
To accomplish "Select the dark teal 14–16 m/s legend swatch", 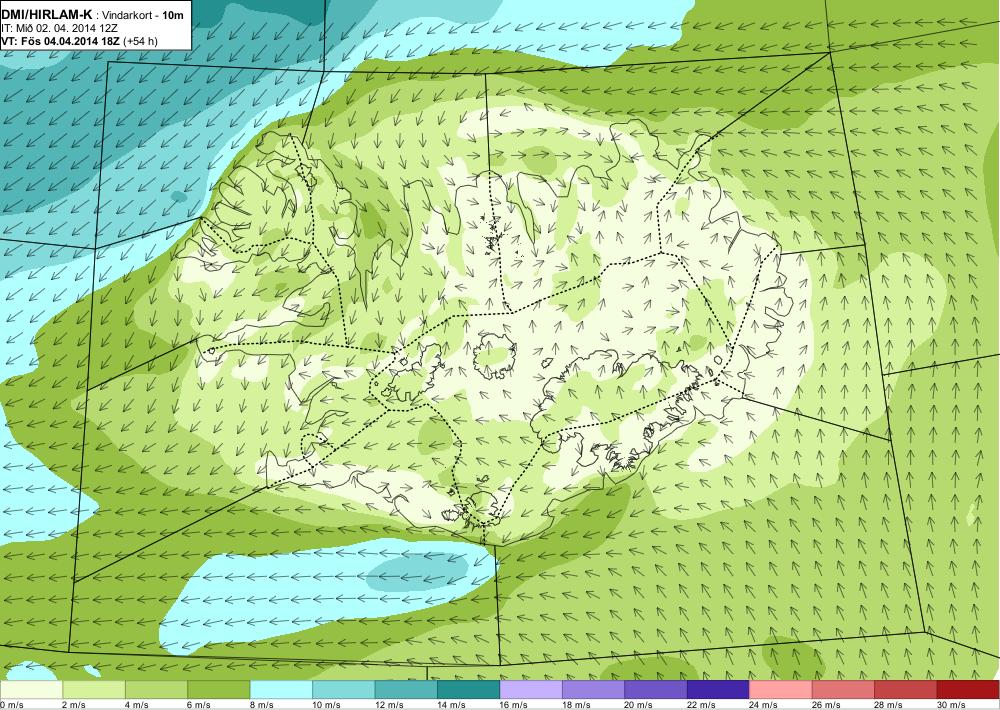I will click(469, 690).
